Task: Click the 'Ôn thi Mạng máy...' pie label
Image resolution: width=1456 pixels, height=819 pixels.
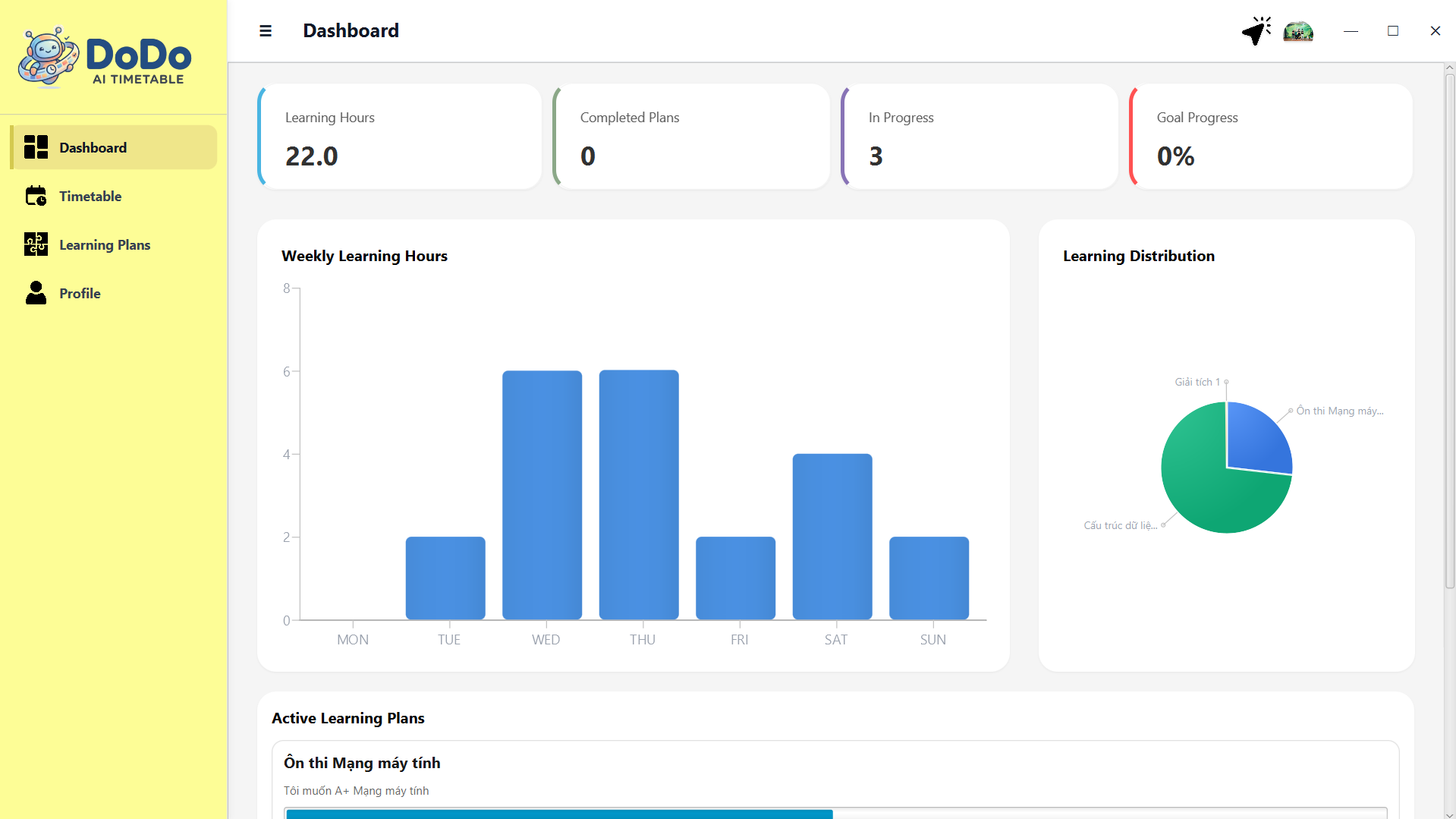Action: point(1340,411)
